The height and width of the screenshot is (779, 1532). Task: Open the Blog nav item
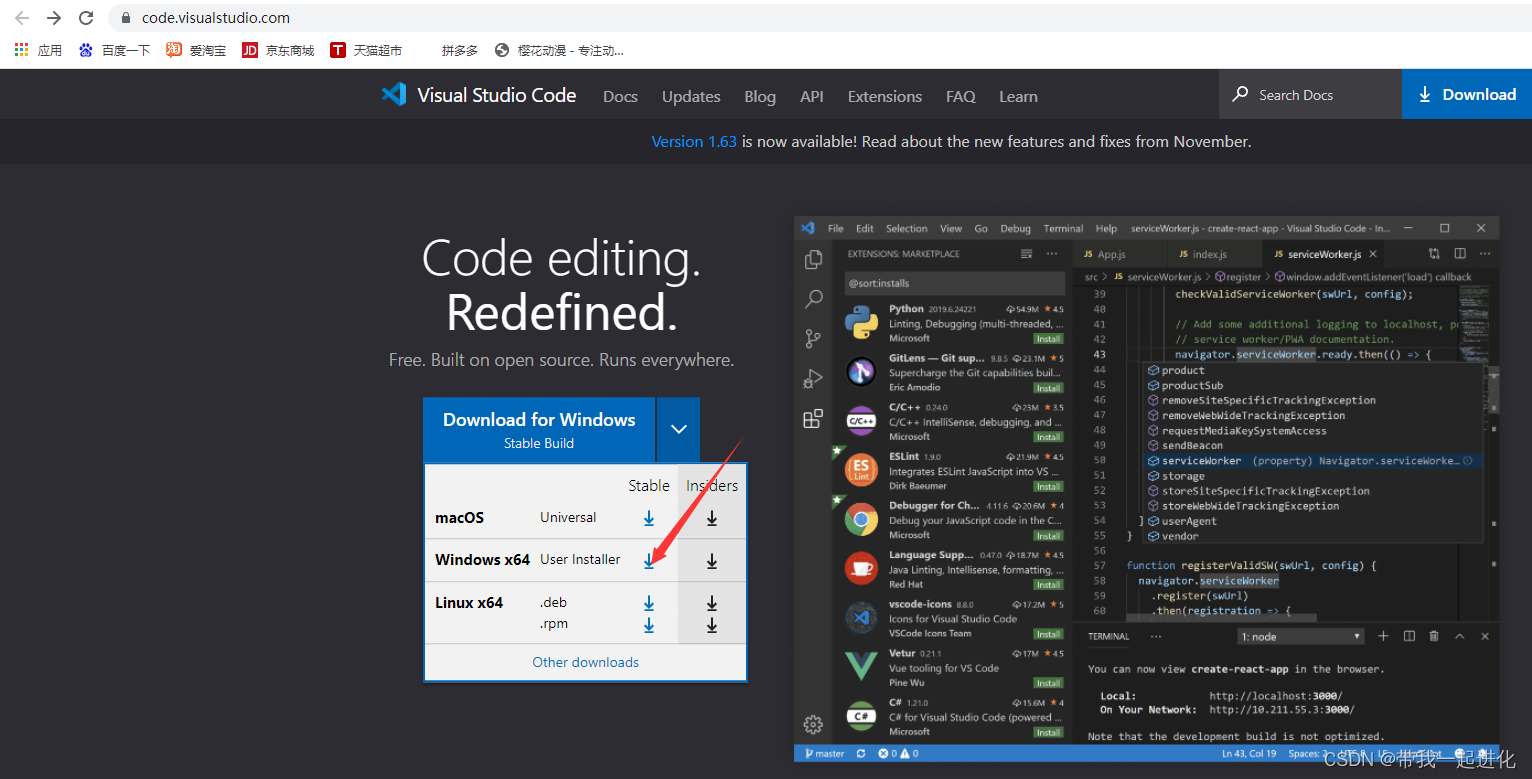(x=760, y=96)
